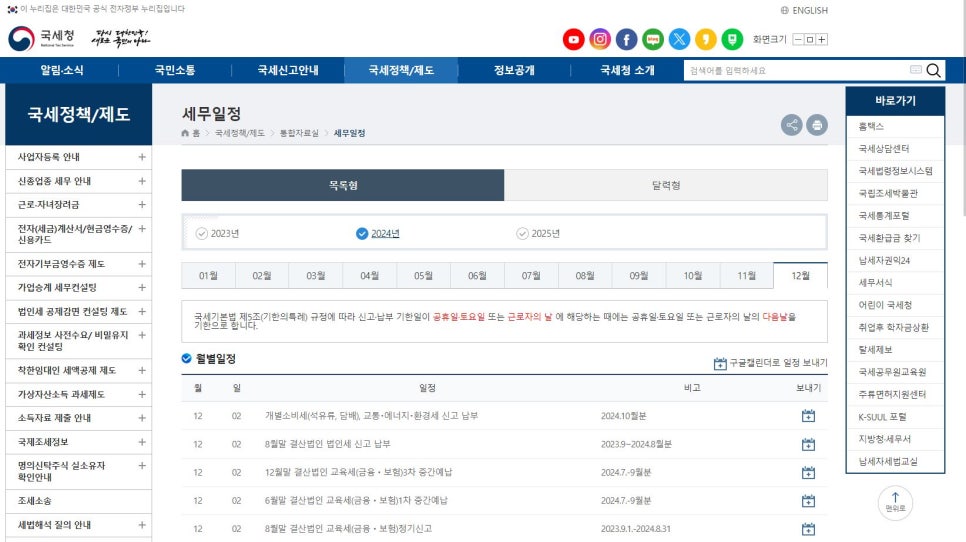Click the search magnifier icon
The width and height of the screenshot is (966, 542).
tap(934, 70)
